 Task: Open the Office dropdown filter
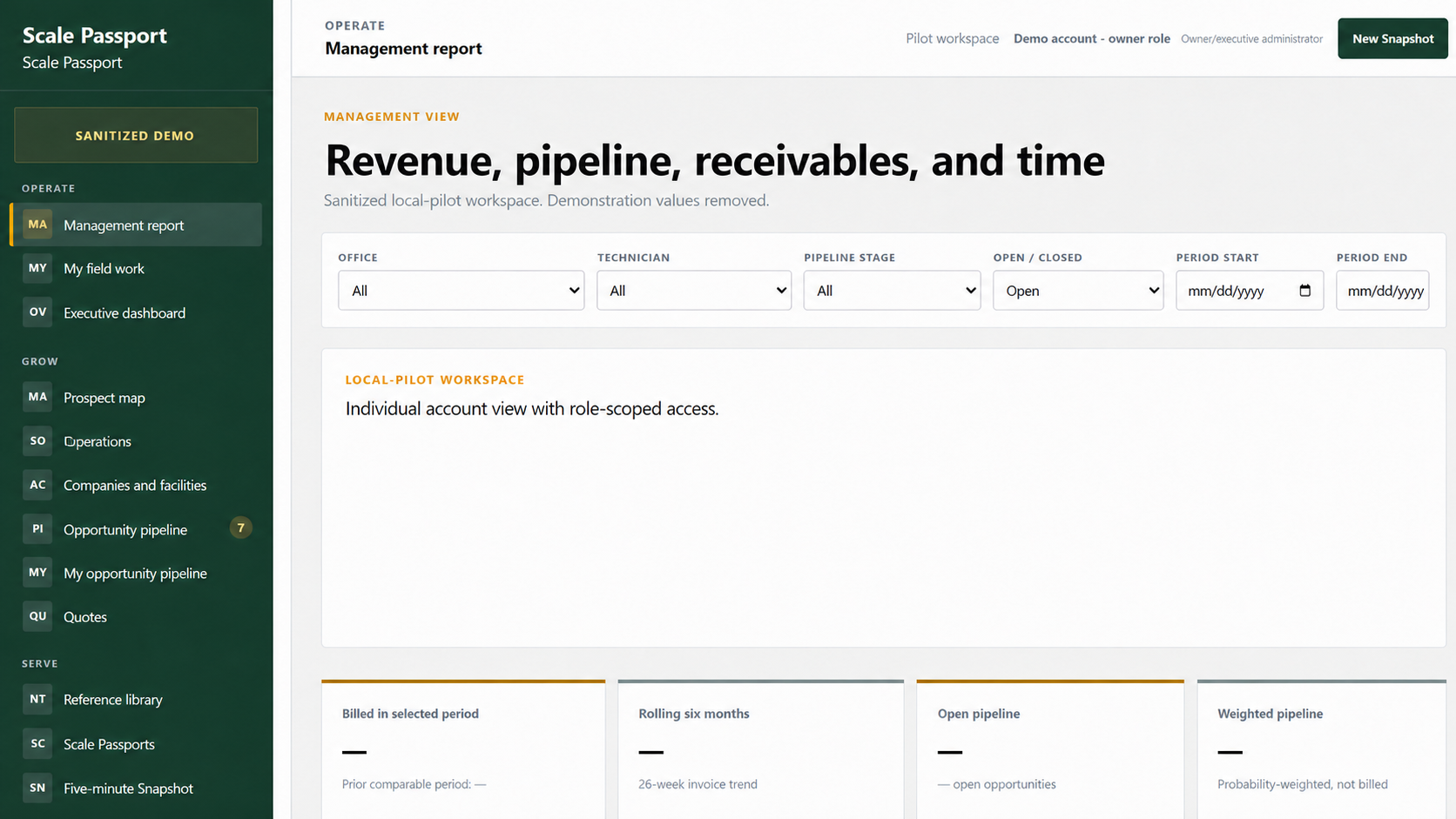tap(461, 291)
